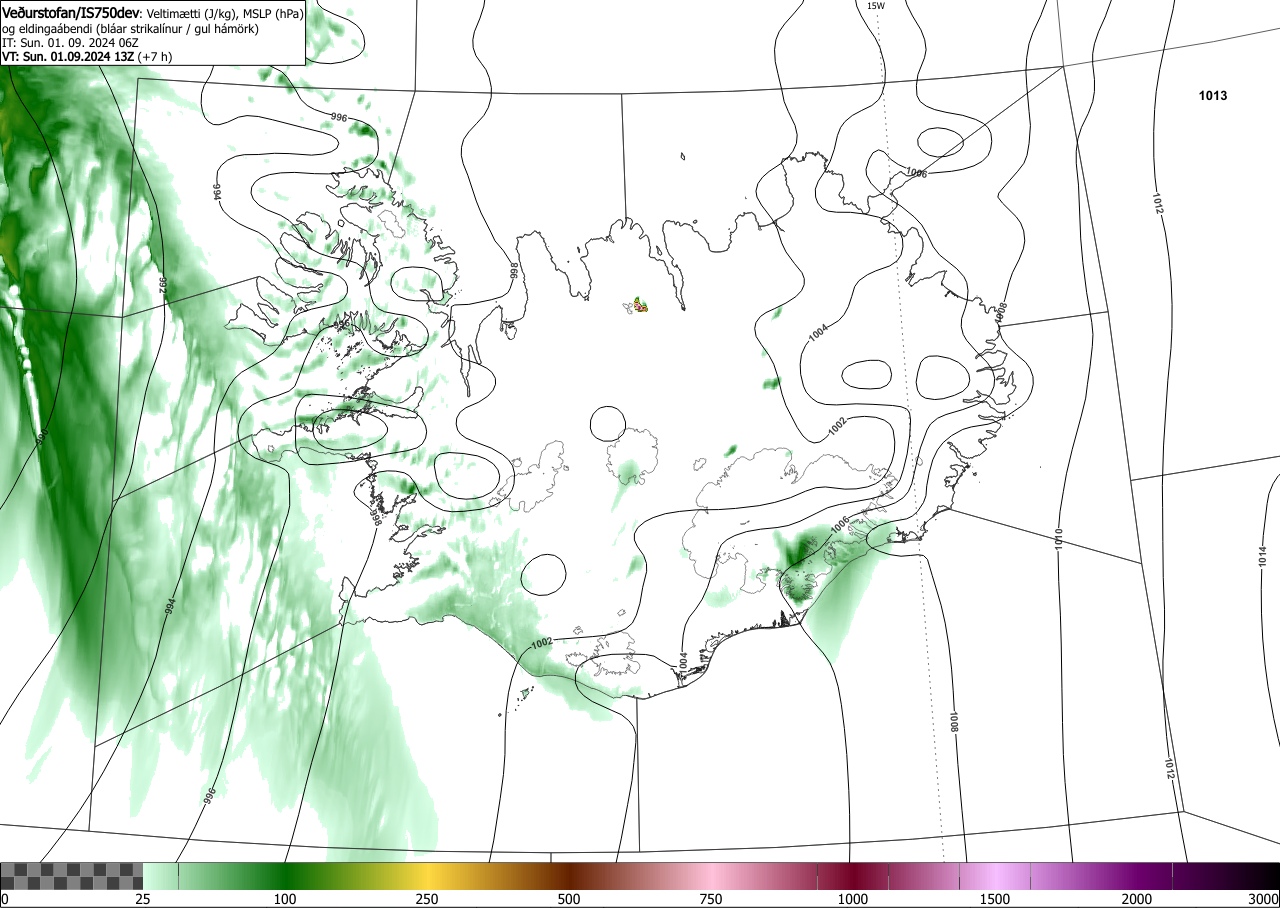Click the '1010' isobar label

tap(1058, 539)
